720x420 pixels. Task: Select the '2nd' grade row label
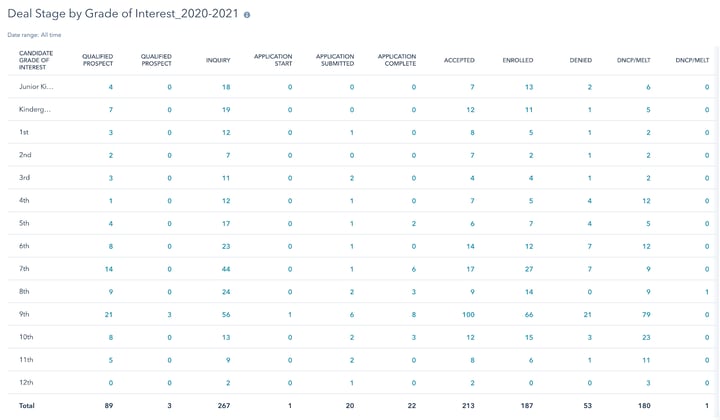25,155
